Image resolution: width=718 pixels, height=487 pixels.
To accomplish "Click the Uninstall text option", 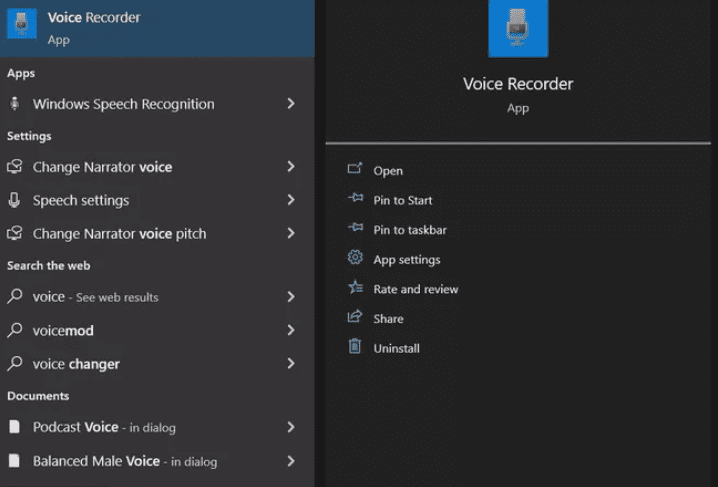I will point(396,348).
